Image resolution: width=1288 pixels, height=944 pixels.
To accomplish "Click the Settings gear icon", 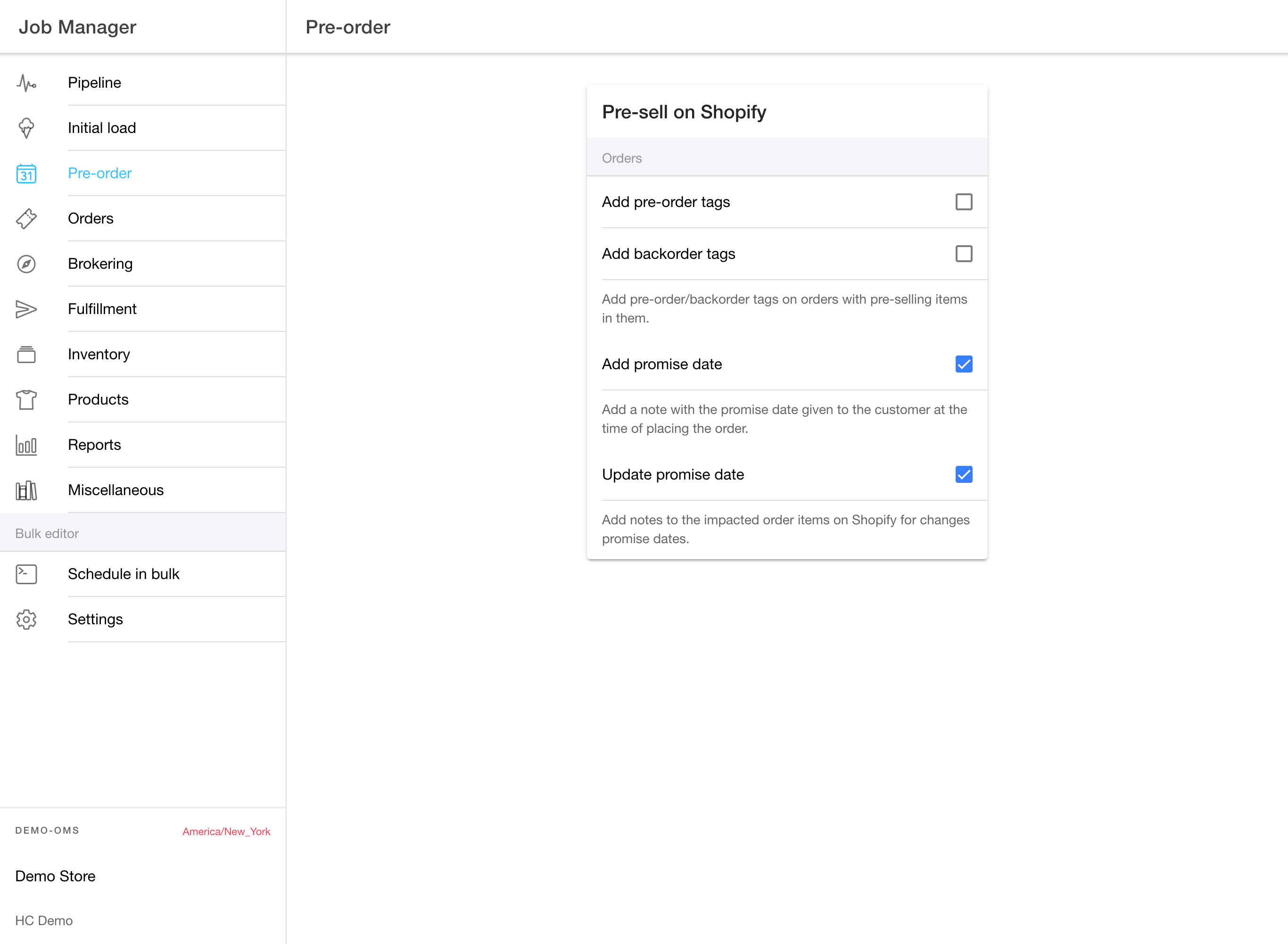I will tap(26, 620).
